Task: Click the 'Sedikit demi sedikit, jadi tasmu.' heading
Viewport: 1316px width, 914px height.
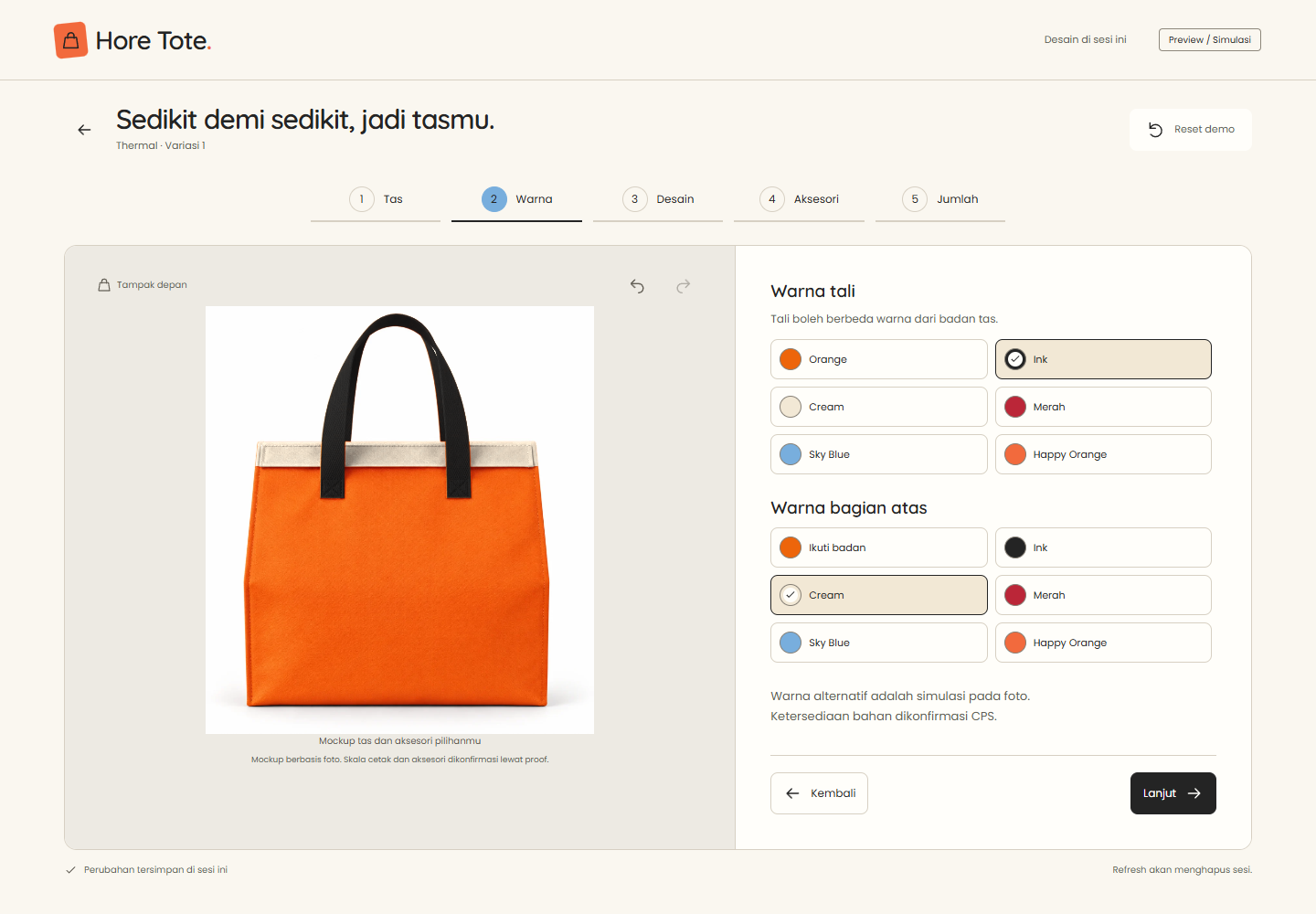Action: pos(305,120)
